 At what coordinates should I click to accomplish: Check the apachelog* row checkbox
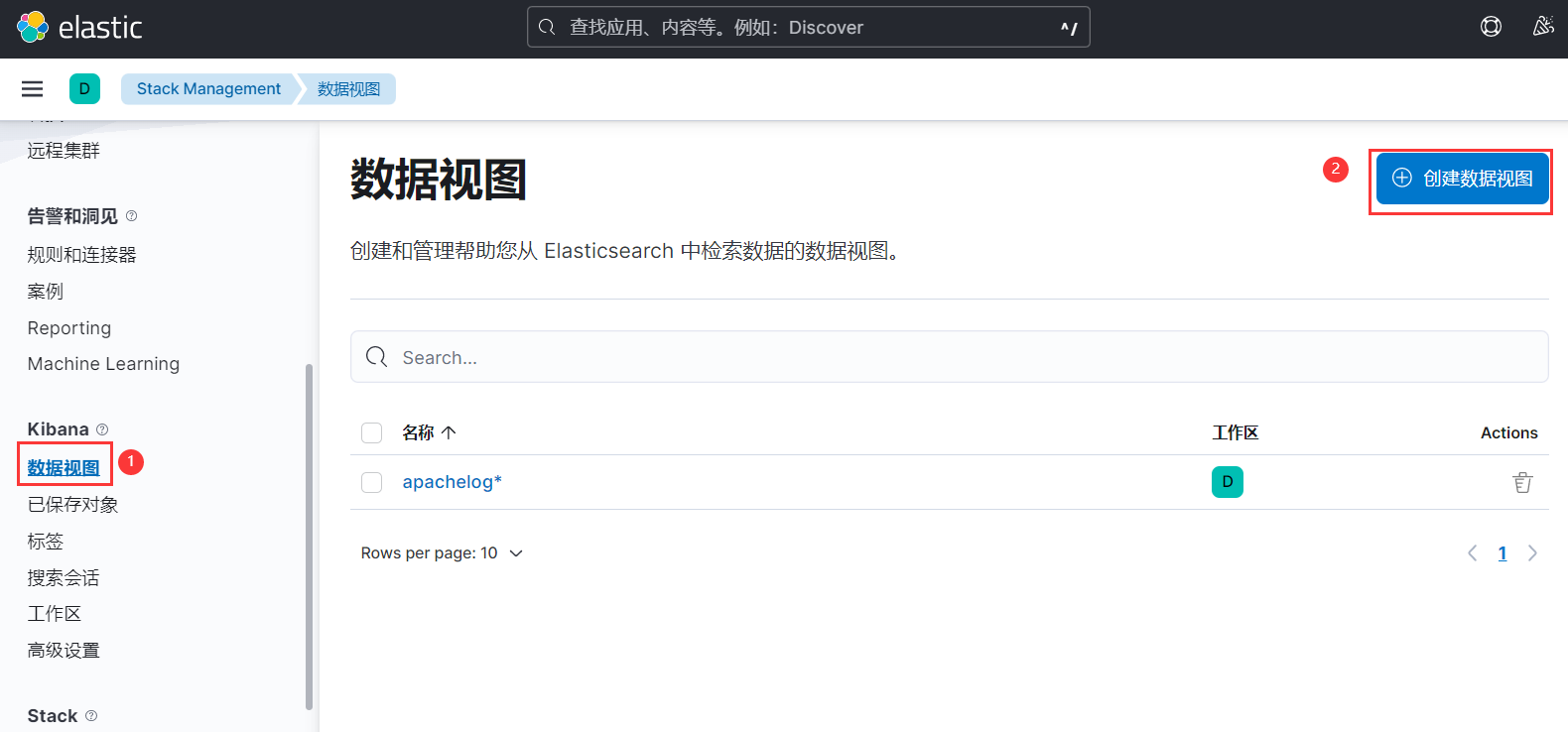coord(372,482)
